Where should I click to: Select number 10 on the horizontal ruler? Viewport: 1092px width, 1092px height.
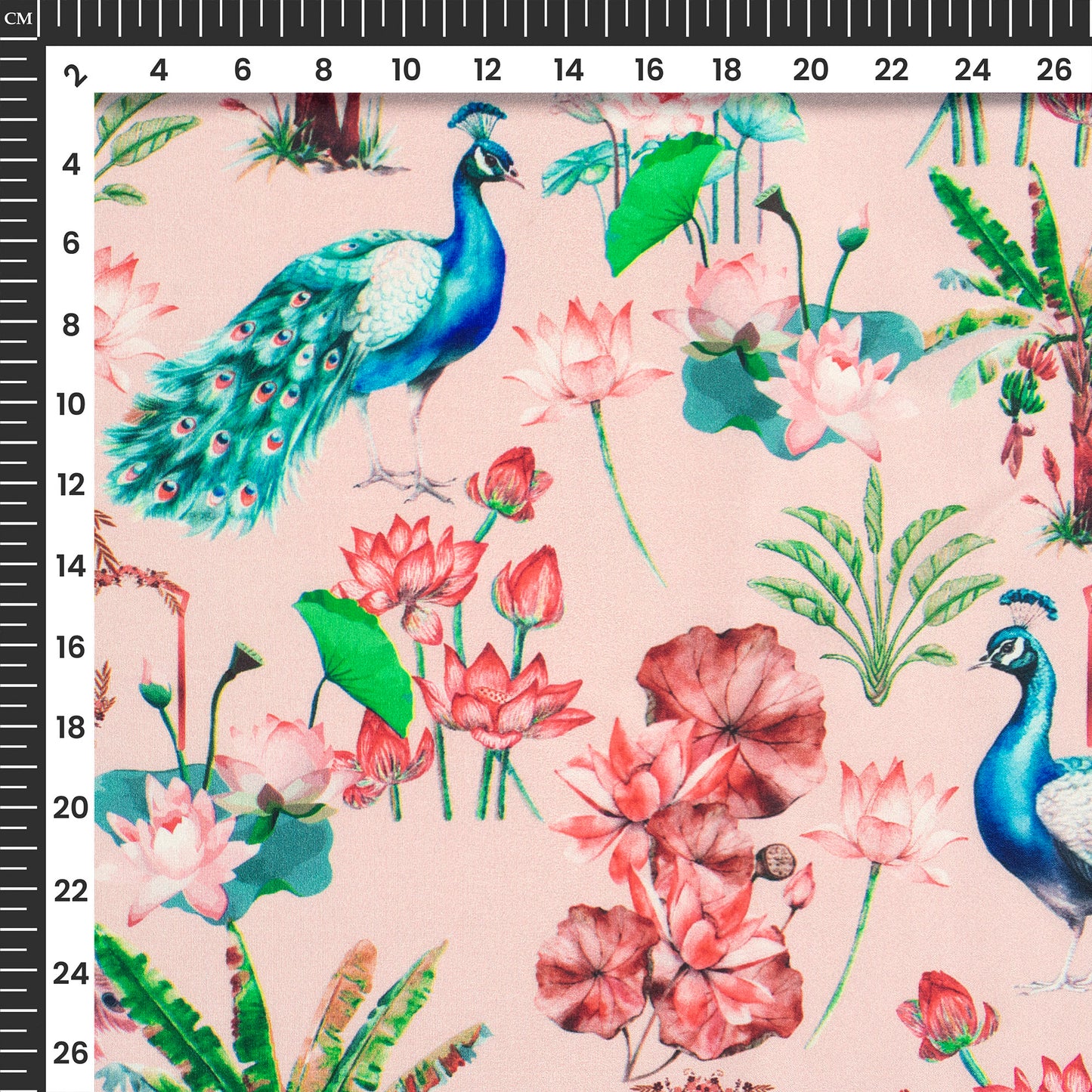point(406,70)
